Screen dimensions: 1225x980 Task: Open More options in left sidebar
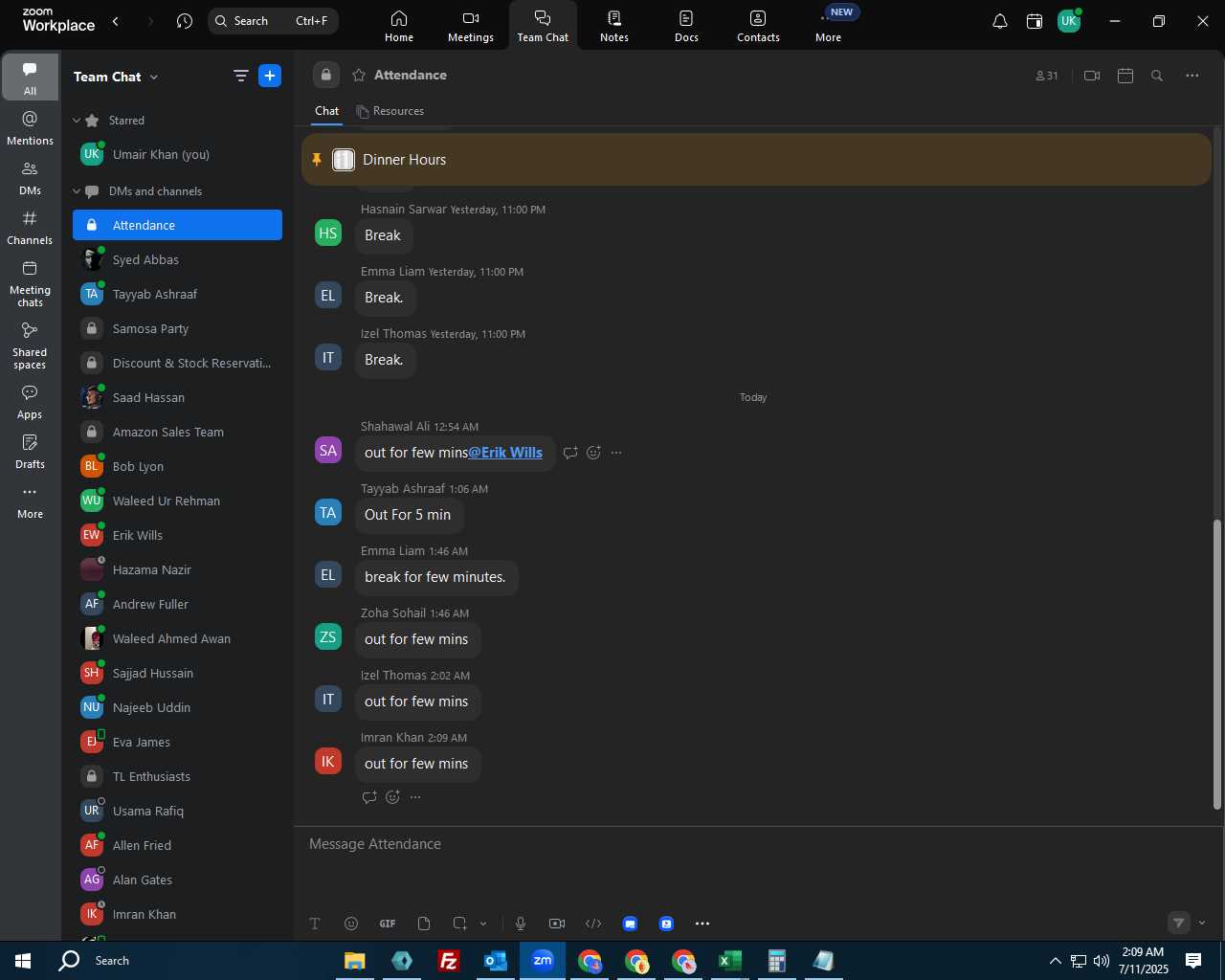tap(30, 501)
